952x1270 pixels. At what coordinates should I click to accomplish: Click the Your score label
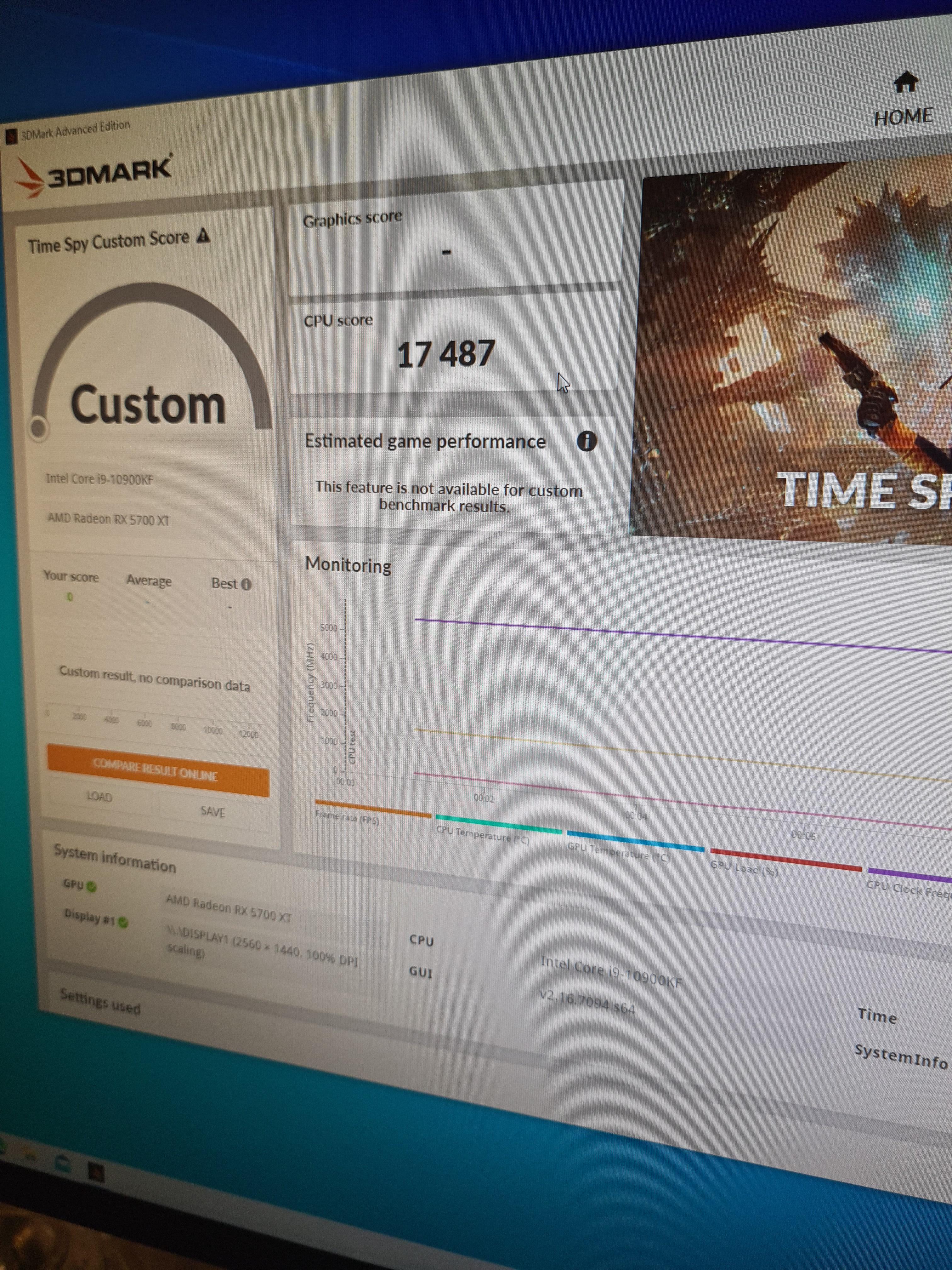click(71, 576)
